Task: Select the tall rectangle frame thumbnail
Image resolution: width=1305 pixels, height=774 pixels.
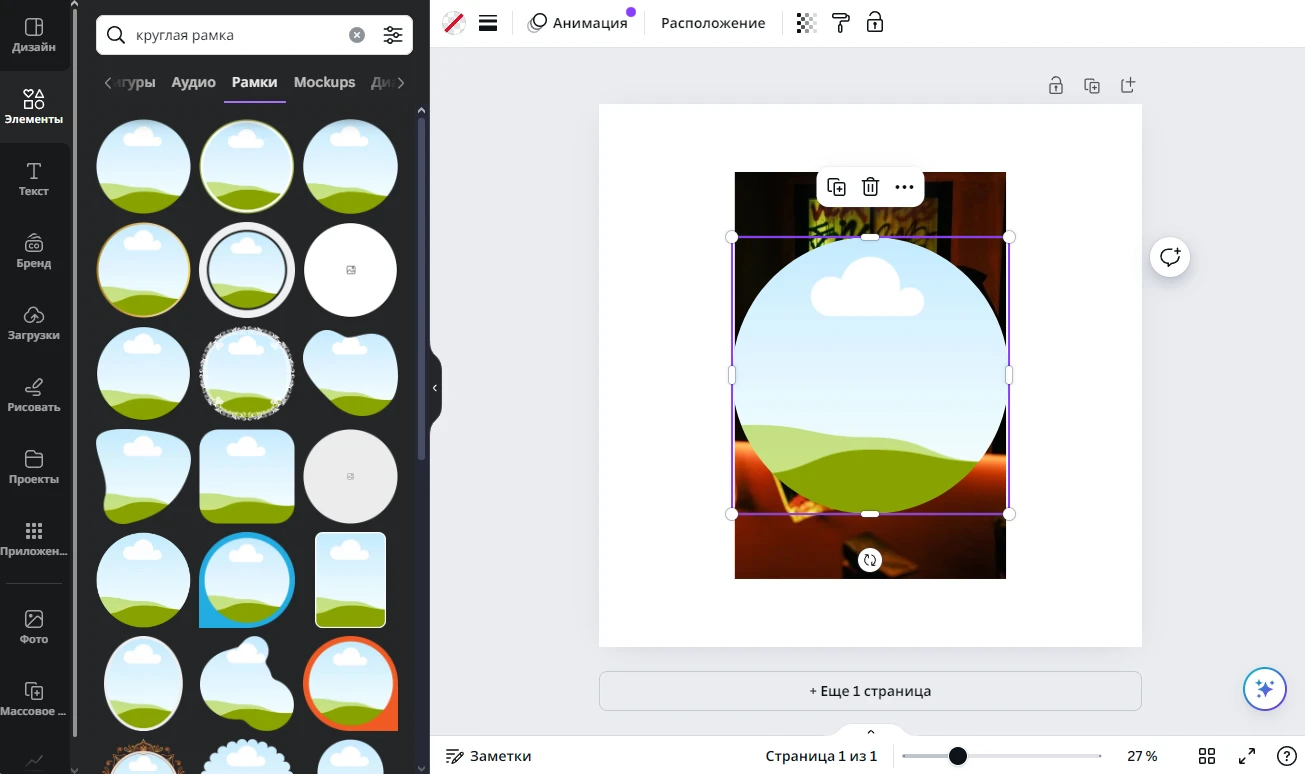Action: pos(350,580)
